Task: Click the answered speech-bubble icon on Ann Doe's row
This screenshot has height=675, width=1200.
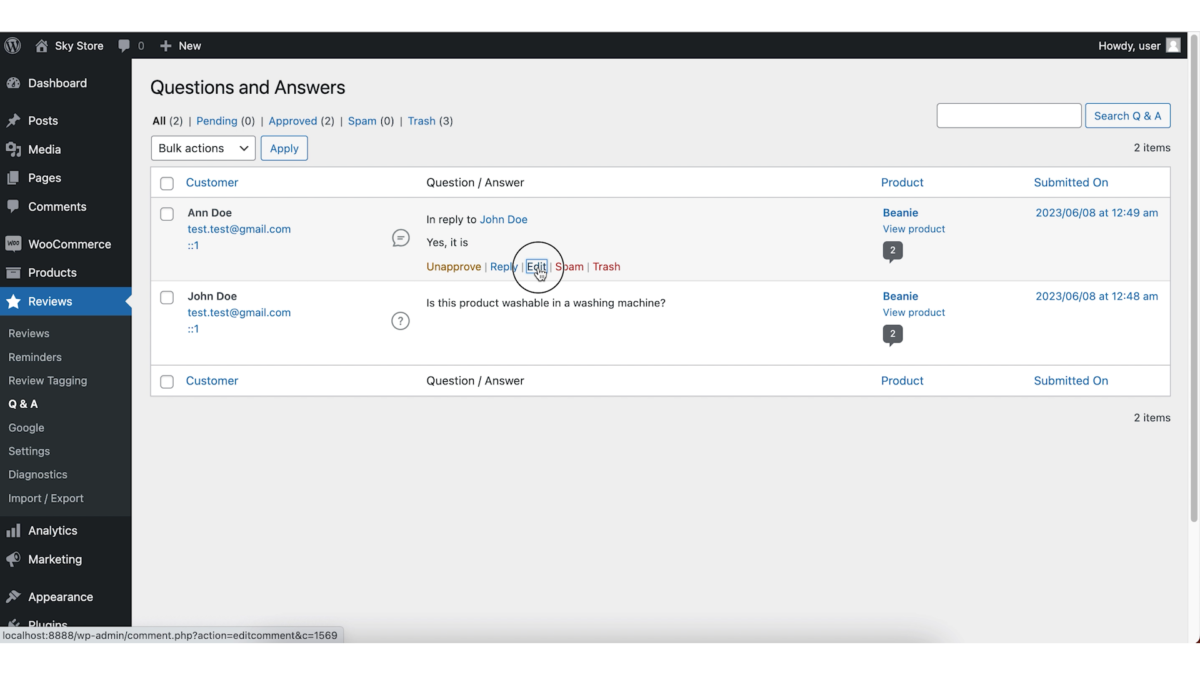Action: [401, 237]
